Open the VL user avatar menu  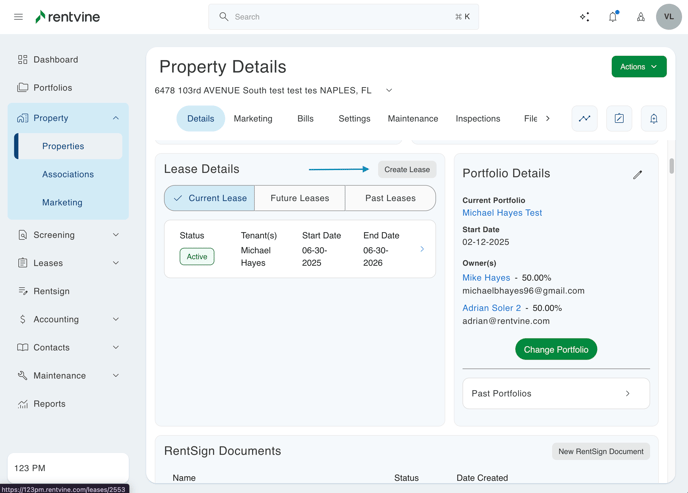tap(669, 17)
